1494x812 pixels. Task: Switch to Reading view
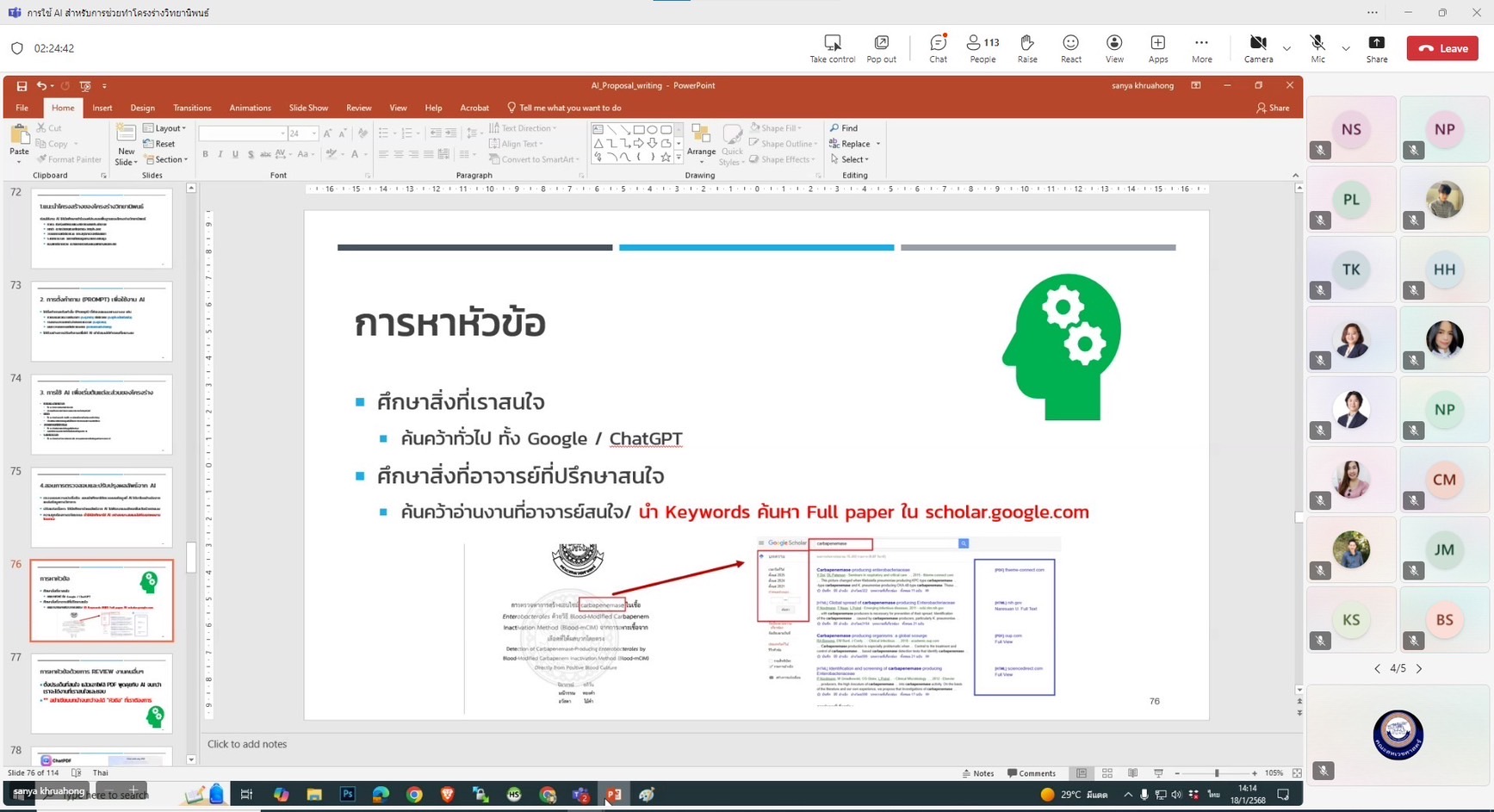1133,773
